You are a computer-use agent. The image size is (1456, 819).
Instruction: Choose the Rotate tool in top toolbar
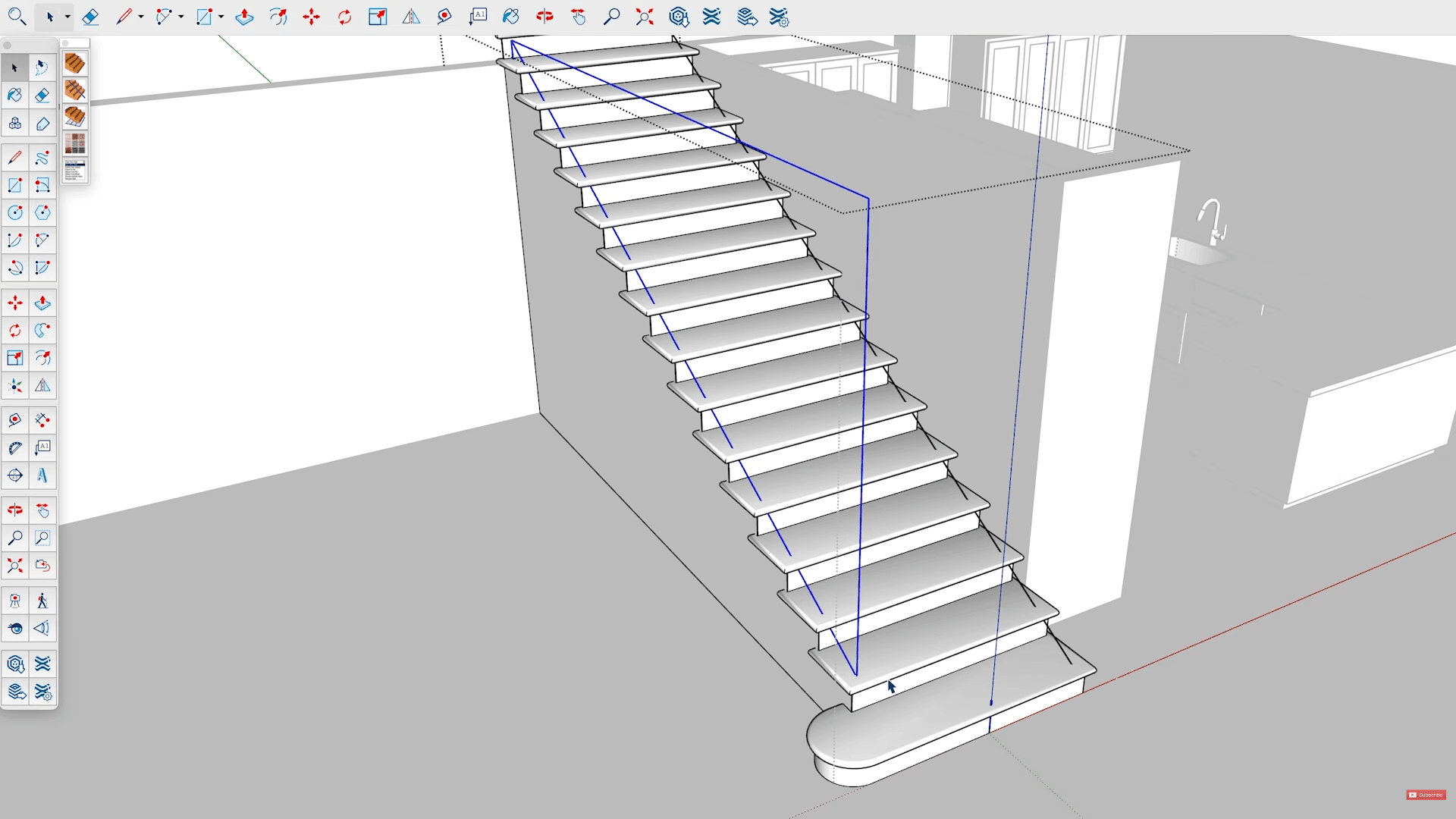pos(345,17)
